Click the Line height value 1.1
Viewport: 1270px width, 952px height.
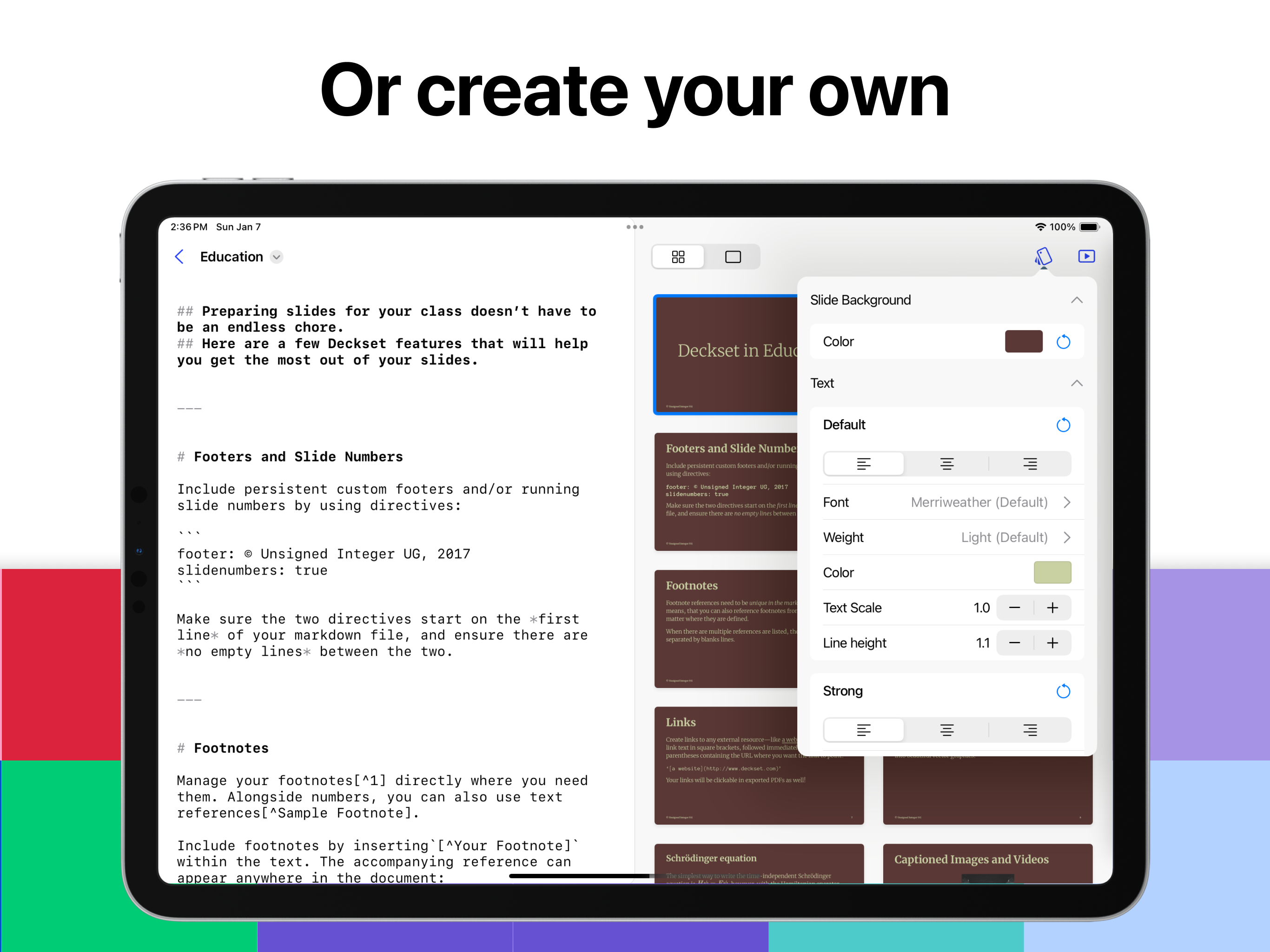[982, 643]
